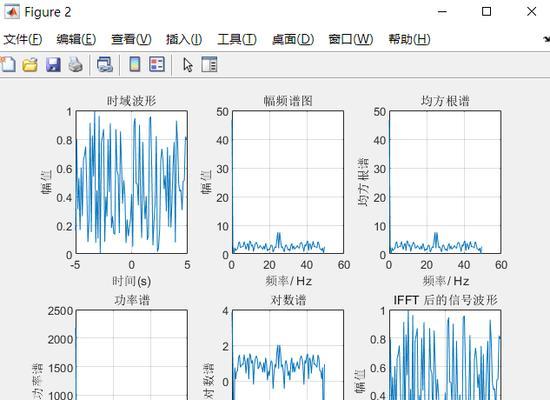Save the figure with the floppy disk icon

(53, 65)
